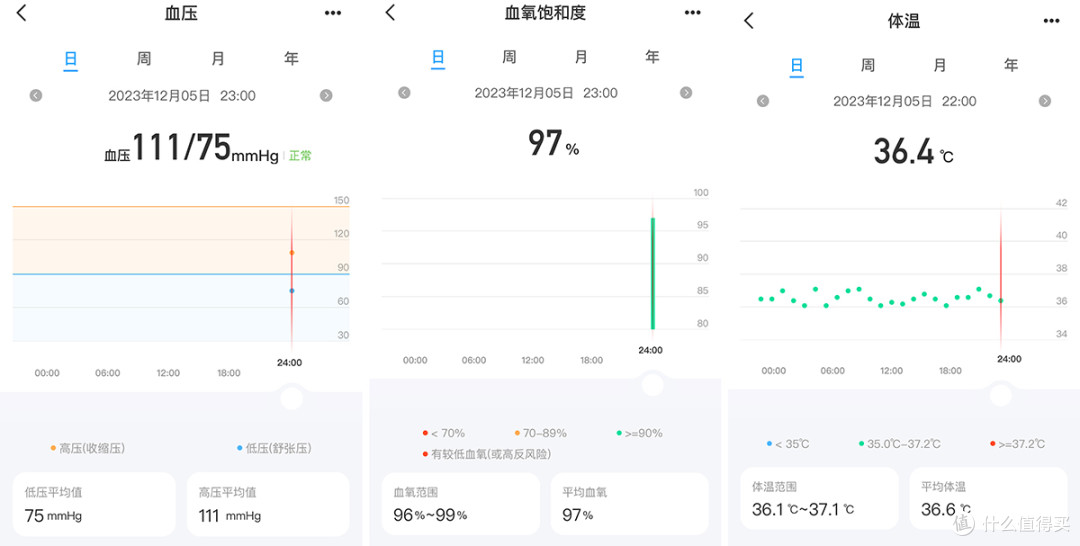Tap the 70-89% legend entry
This screenshot has height=546, width=1080.
tap(541, 433)
